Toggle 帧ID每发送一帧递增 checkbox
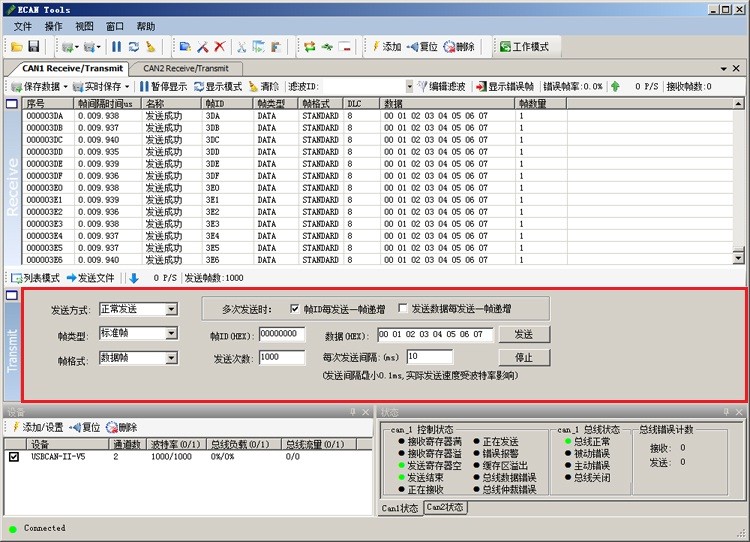Screen dimensions: 750x542 pyautogui.click(x=295, y=309)
